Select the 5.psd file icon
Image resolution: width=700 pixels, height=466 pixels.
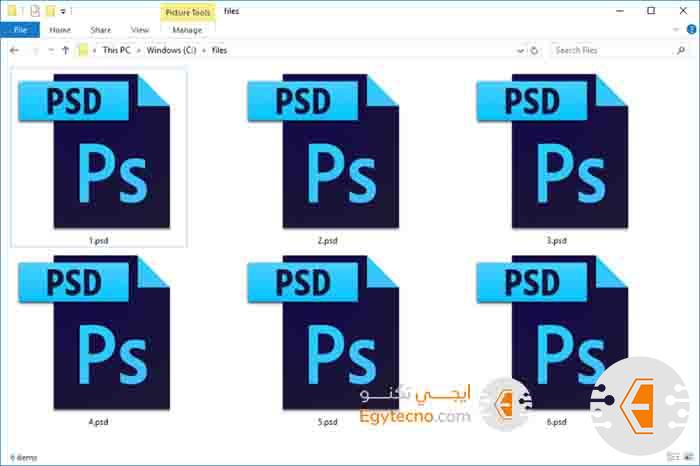coord(323,333)
